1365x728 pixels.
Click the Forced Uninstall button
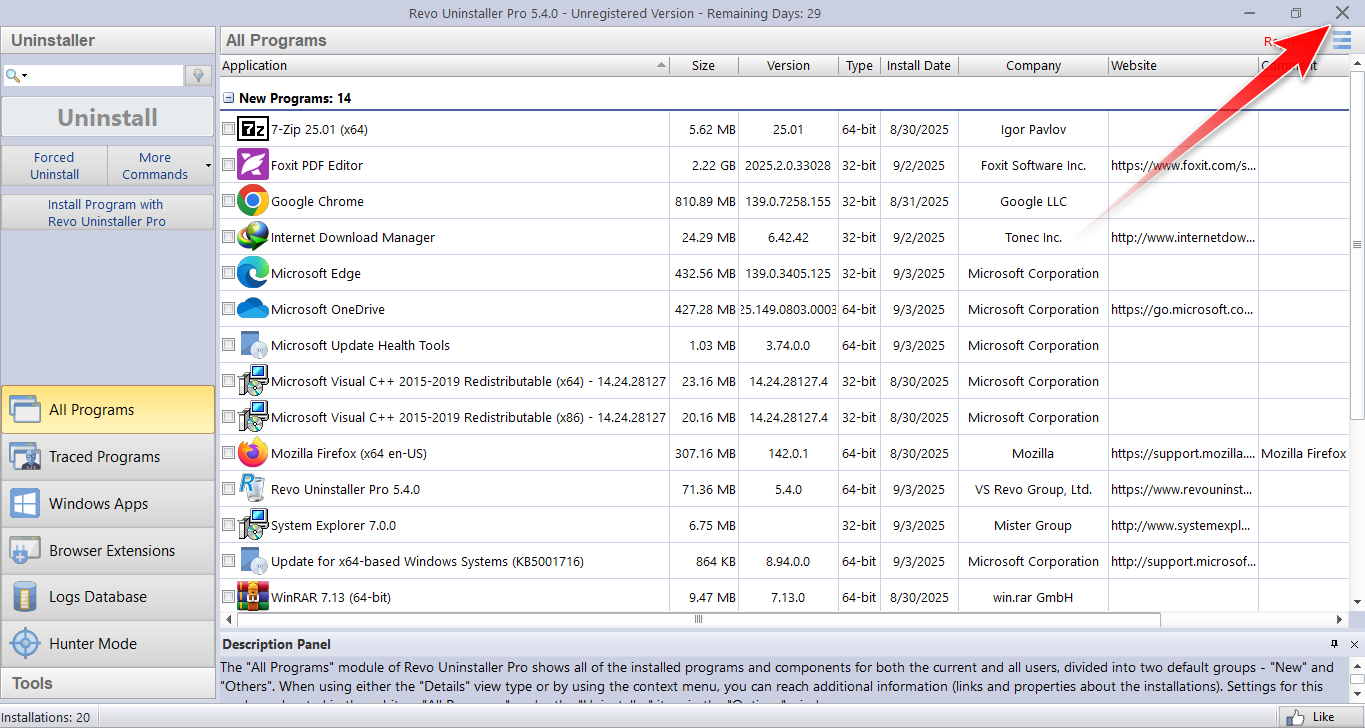tap(54, 166)
